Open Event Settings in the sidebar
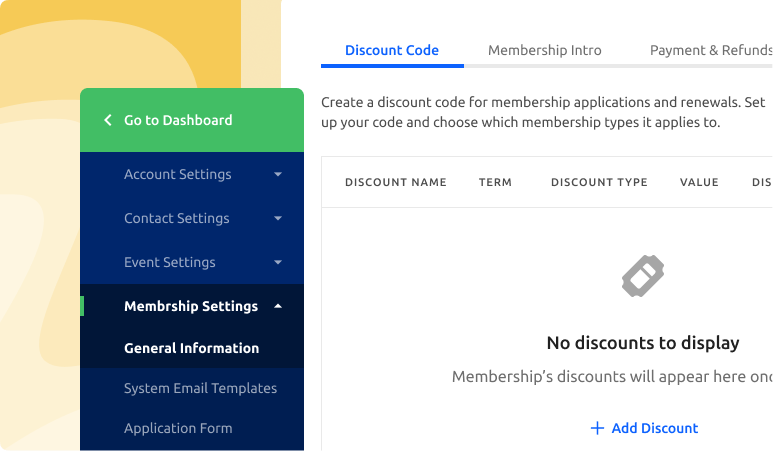This screenshot has height=451, width=773. tap(169, 262)
